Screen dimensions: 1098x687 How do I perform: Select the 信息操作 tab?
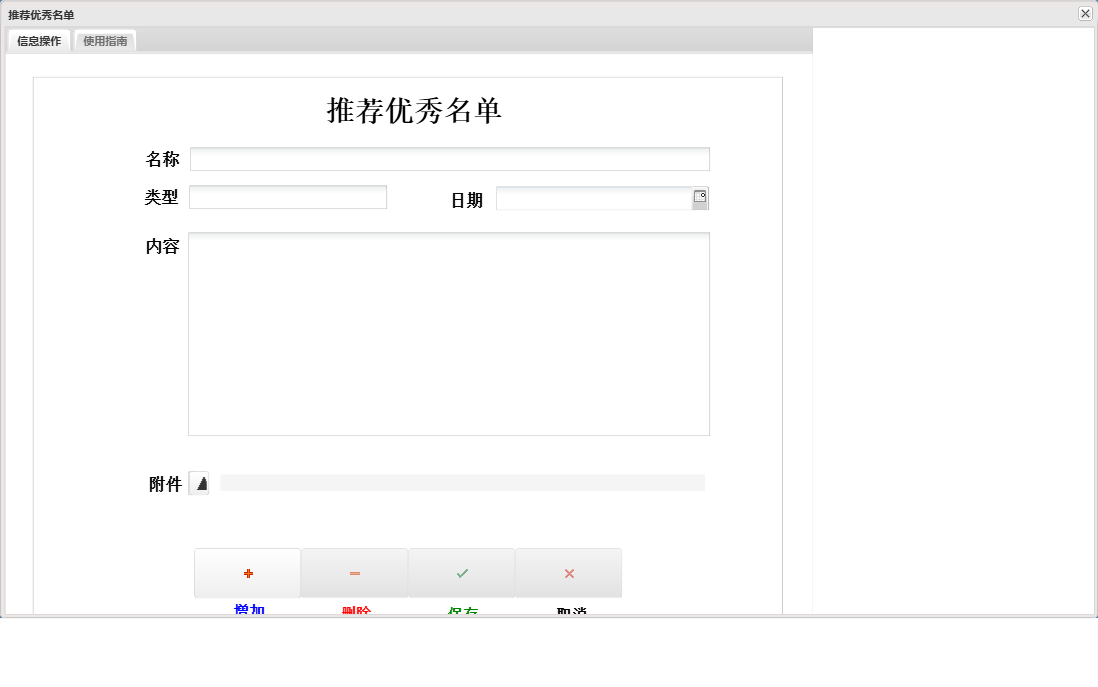[36, 41]
